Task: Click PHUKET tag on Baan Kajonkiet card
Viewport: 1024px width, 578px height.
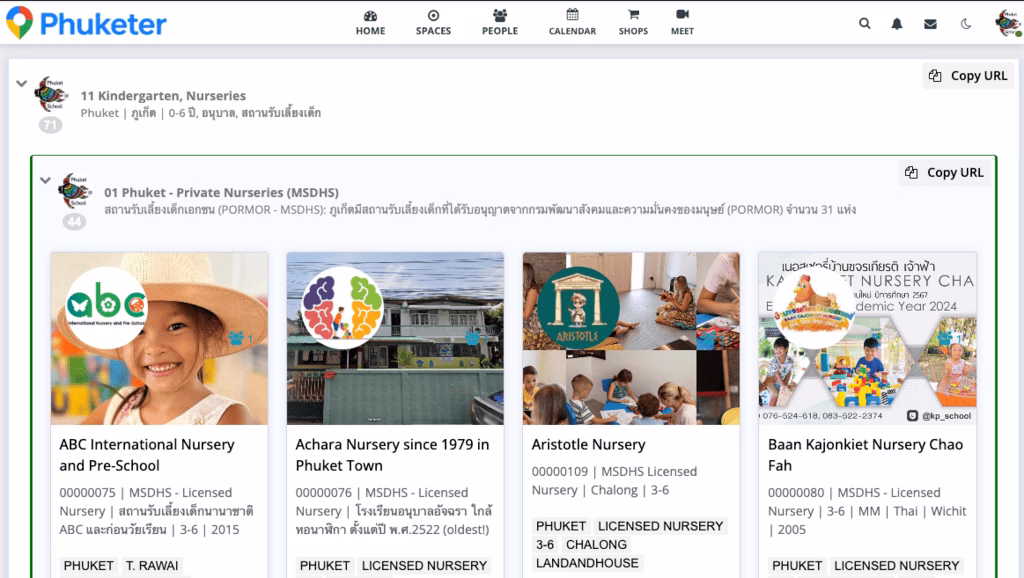Action: (797, 566)
